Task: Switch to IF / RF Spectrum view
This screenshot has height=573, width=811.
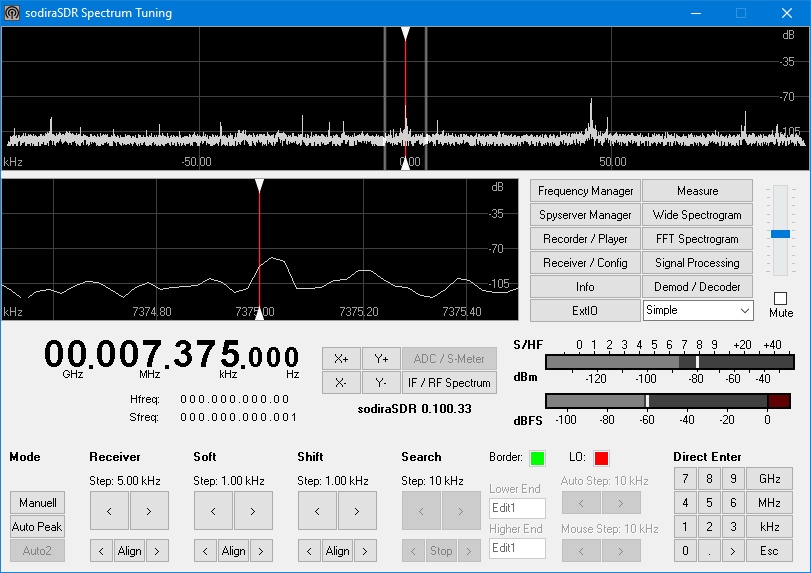Action: tap(449, 383)
